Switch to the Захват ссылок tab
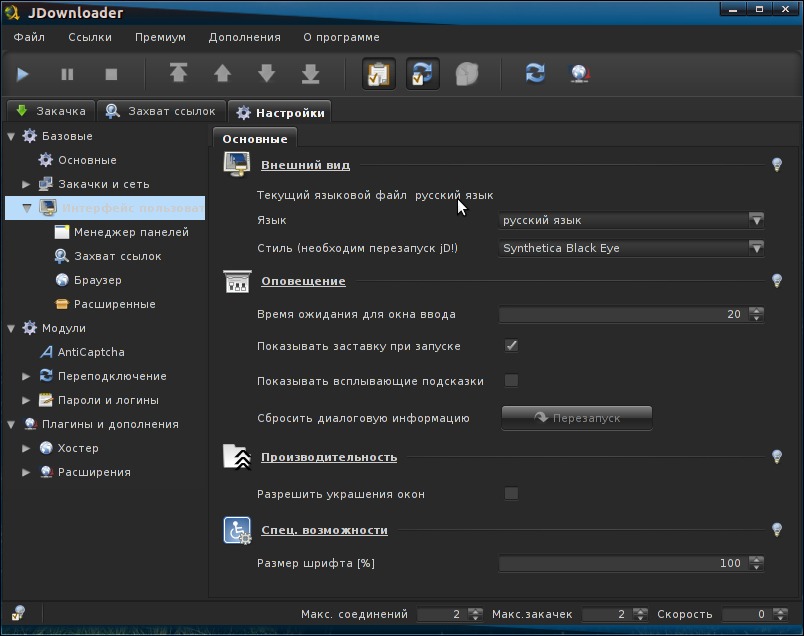 pyautogui.click(x=161, y=111)
